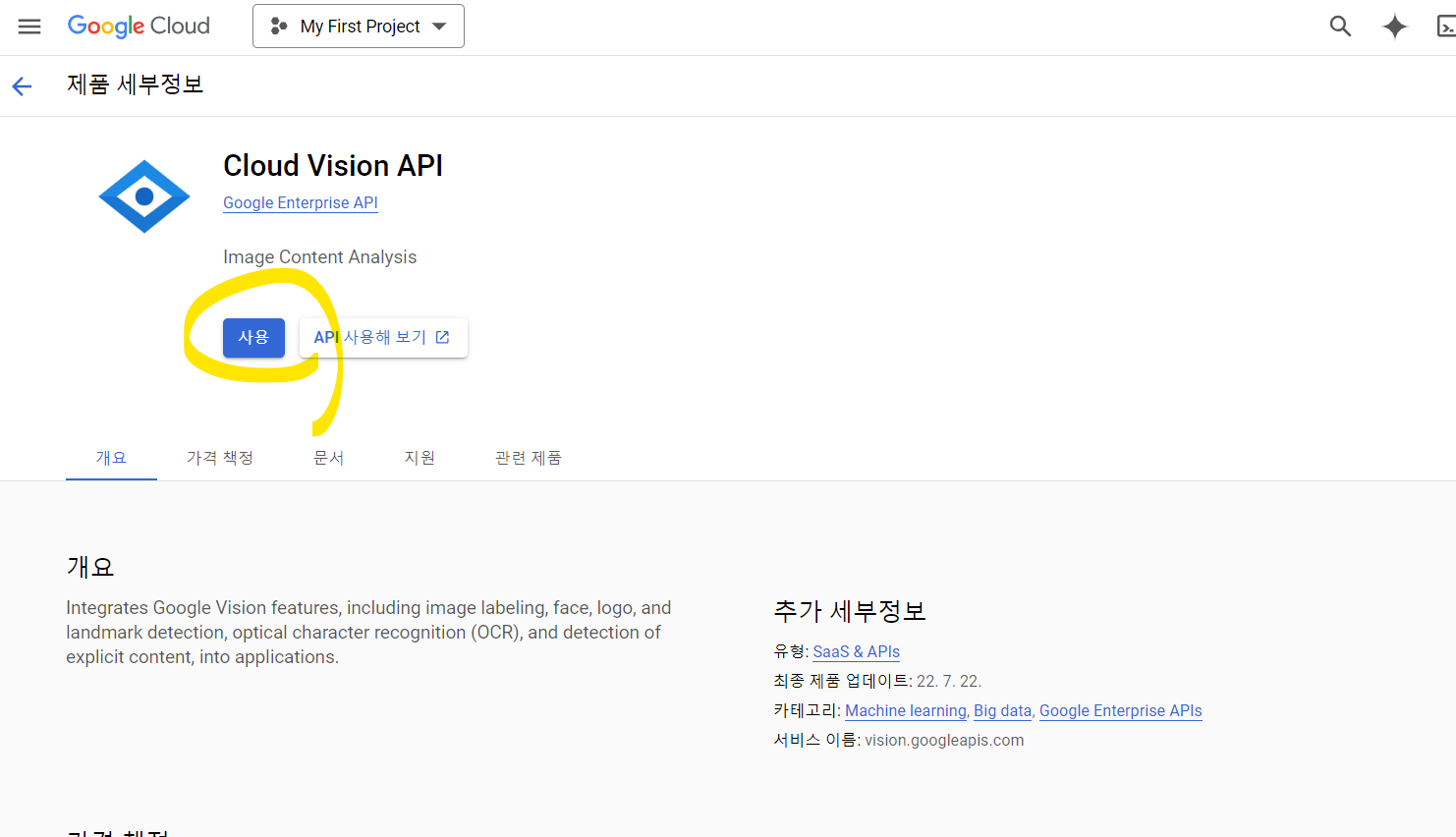Click the Cloud Vision API logo
The height and width of the screenshot is (837, 1456).
[x=144, y=196]
